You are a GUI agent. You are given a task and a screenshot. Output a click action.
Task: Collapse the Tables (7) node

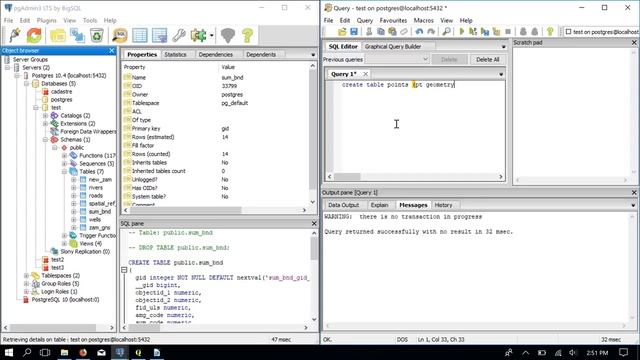pyautogui.click(x=64, y=171)
